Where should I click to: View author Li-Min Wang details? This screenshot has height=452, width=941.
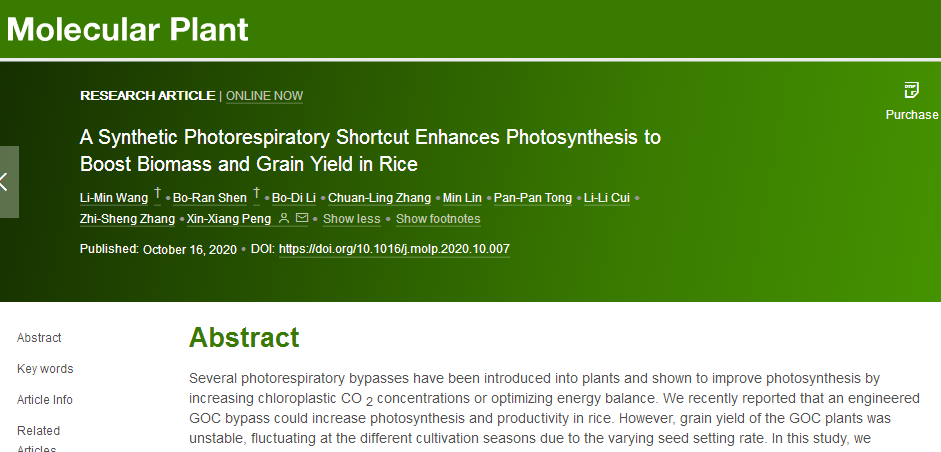[113, 198]
